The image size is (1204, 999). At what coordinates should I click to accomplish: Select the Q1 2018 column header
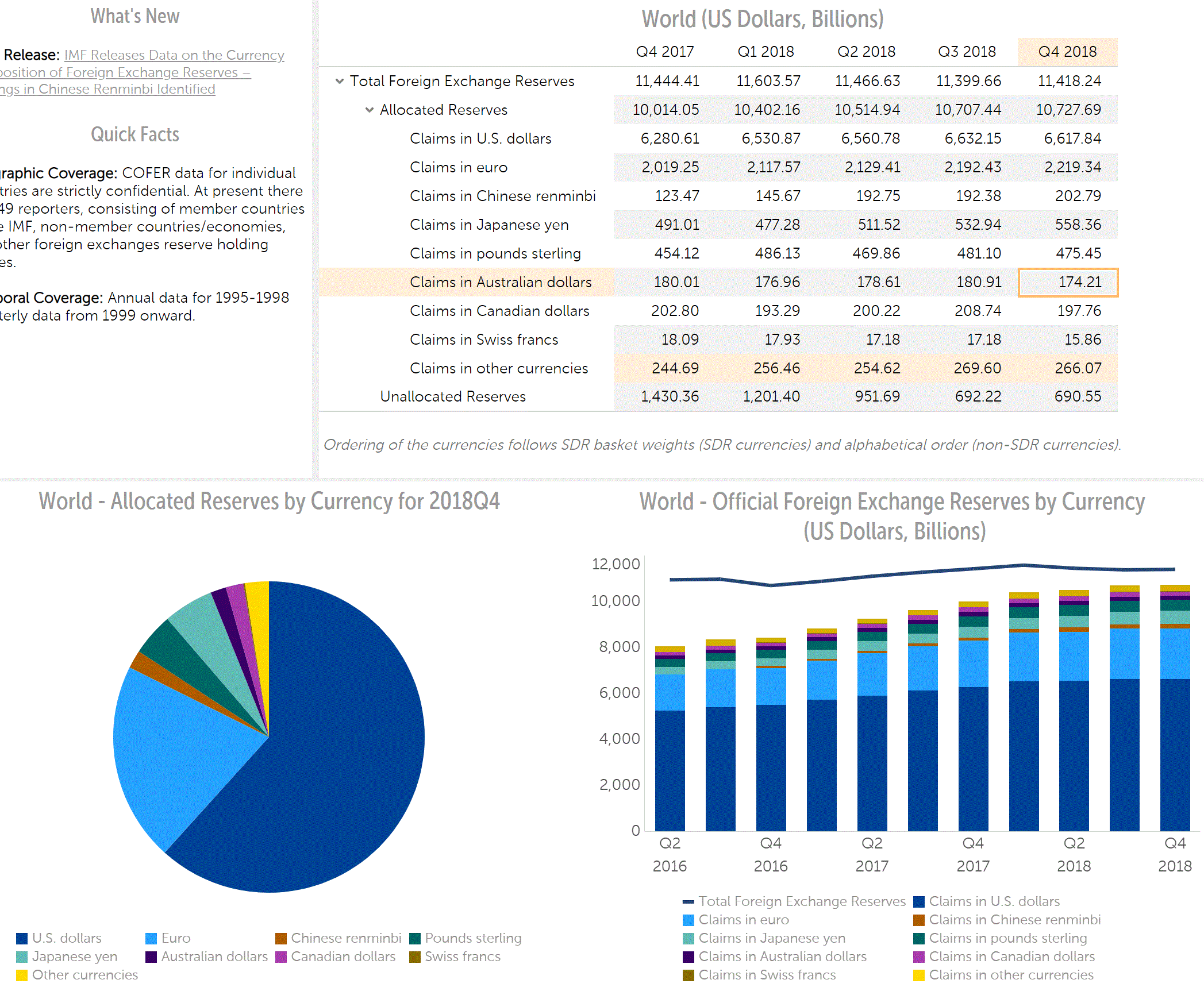point(766,52)
